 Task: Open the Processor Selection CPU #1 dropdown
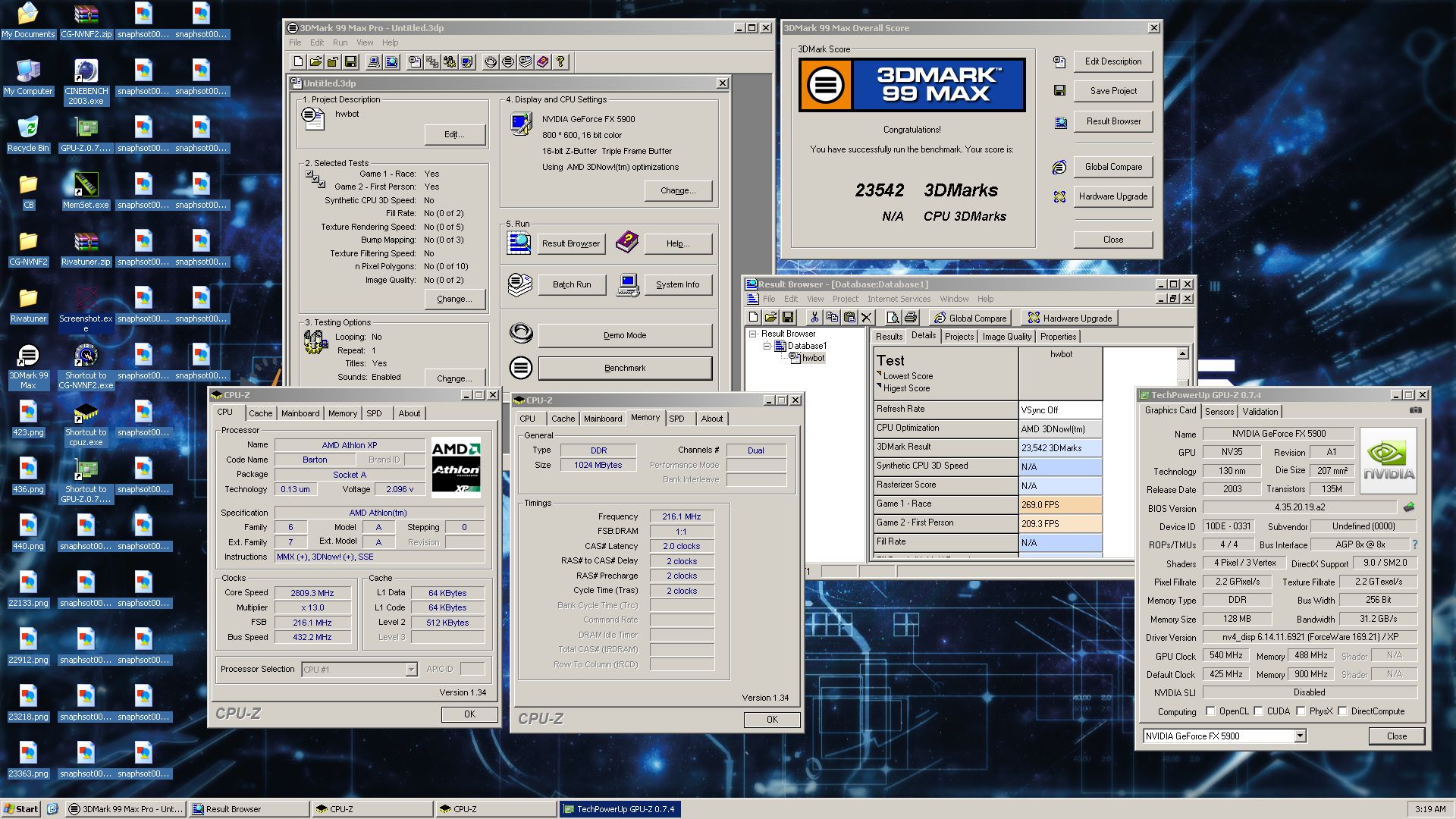point(410,670)
